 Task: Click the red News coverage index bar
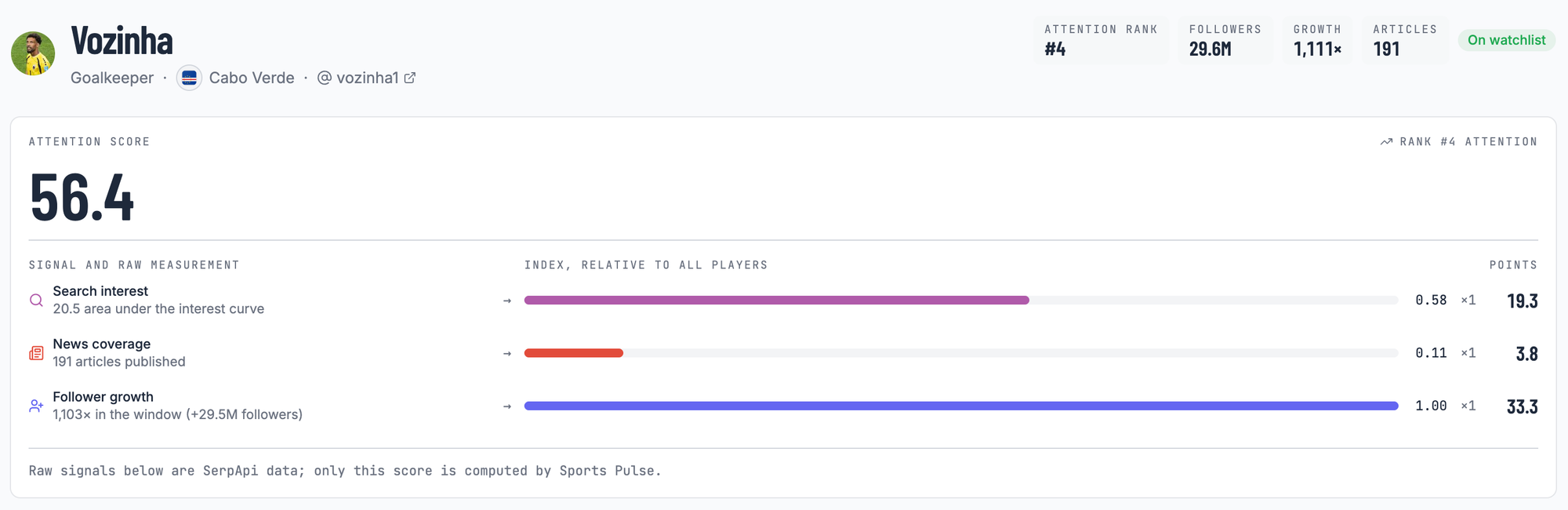(574, 353)
